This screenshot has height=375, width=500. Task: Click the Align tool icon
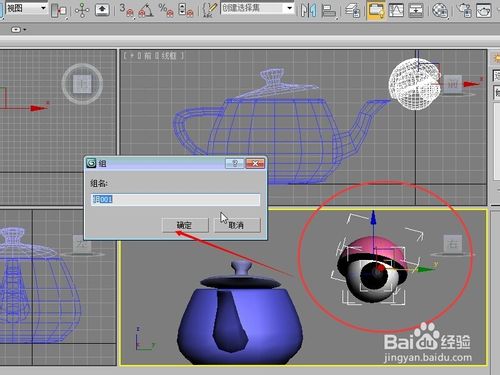pyautogui.click(x=329, y=11)
